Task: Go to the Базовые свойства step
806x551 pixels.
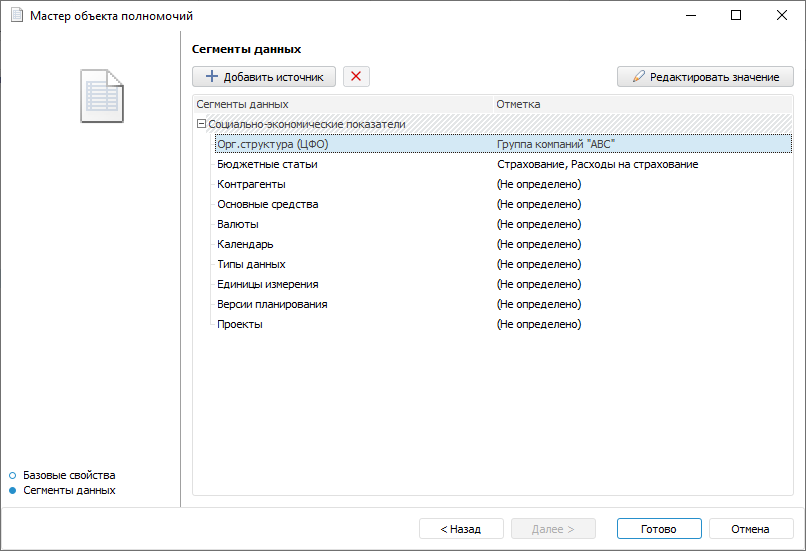Action: pyautogui.click(x=69, y=475)
